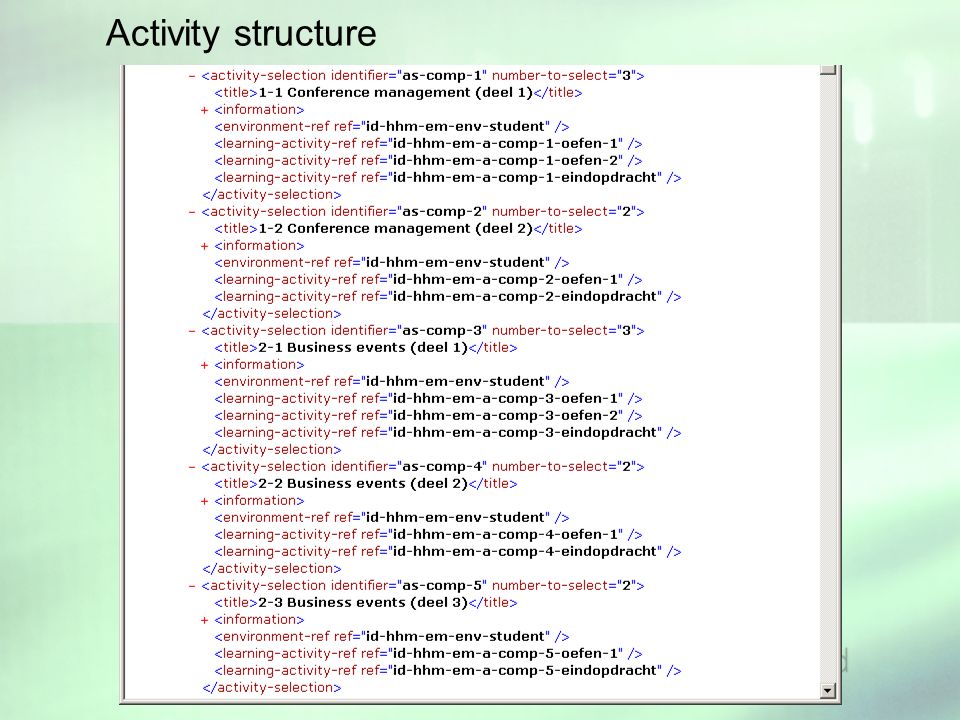Click closing activity-selection tag after comp-5-eindopdracht
Screen dimensions: 960x720
272,688
